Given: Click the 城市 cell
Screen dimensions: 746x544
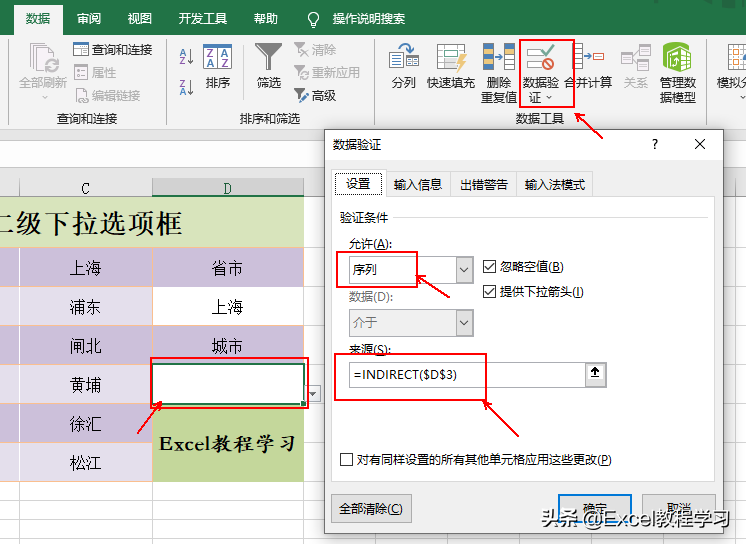Looking at the screenshot, I should [227, 346].
